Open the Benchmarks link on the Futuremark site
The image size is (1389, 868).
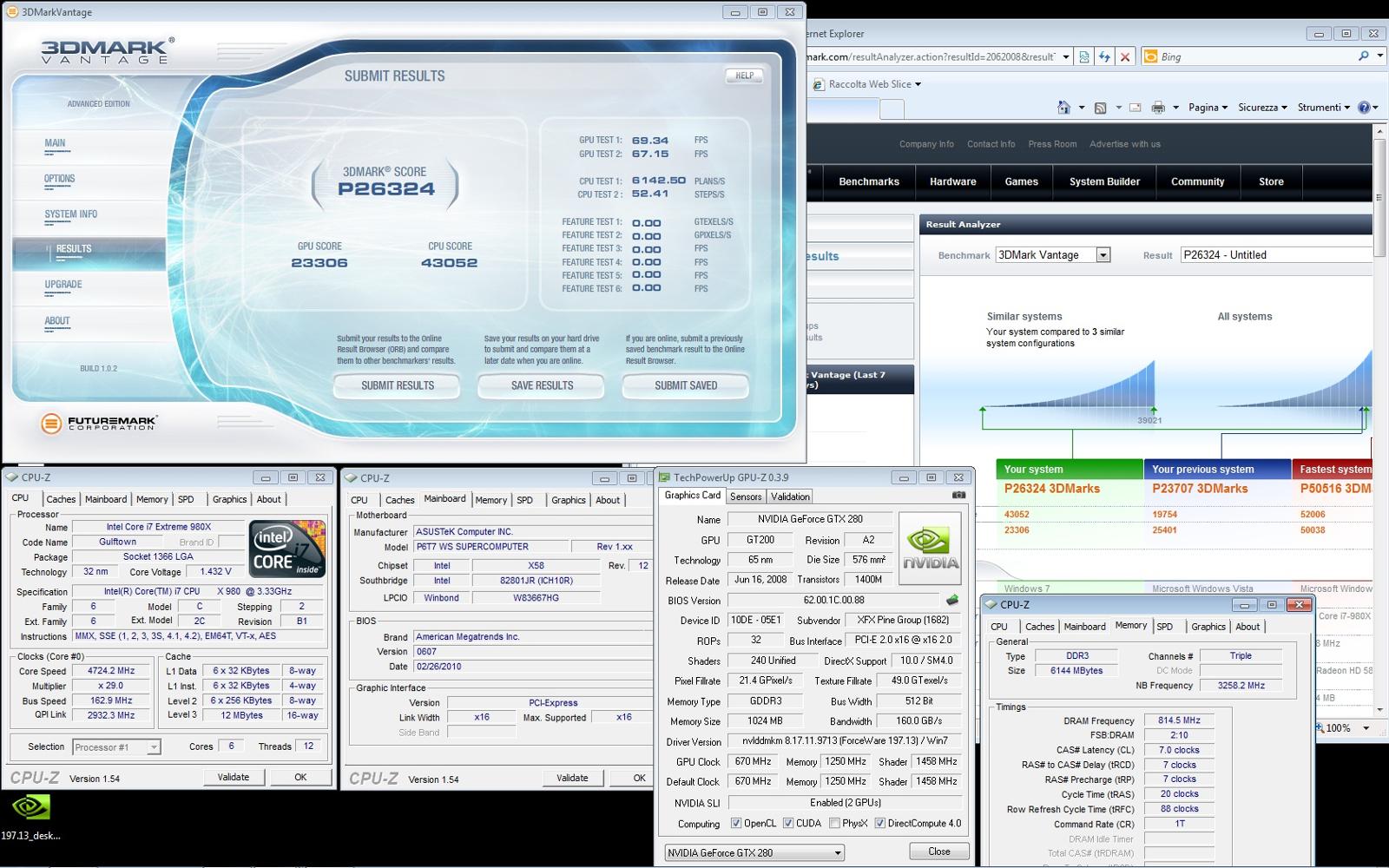coord(869,181)
